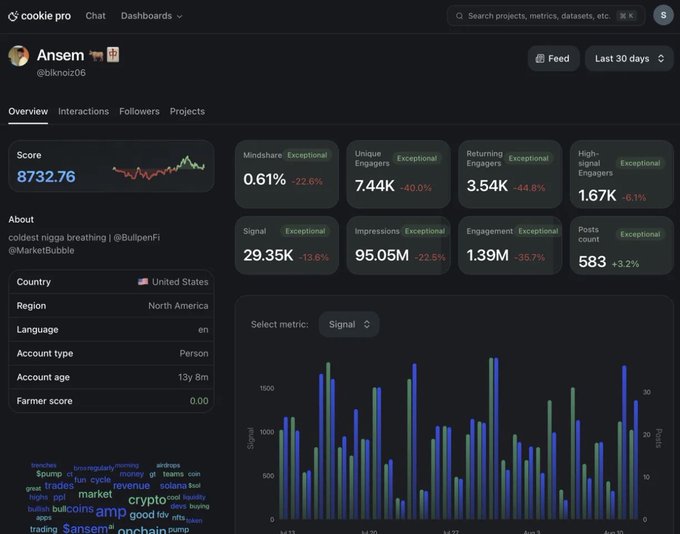
Task: Click the magnifier icon in search bar
Action: point(459,16)
